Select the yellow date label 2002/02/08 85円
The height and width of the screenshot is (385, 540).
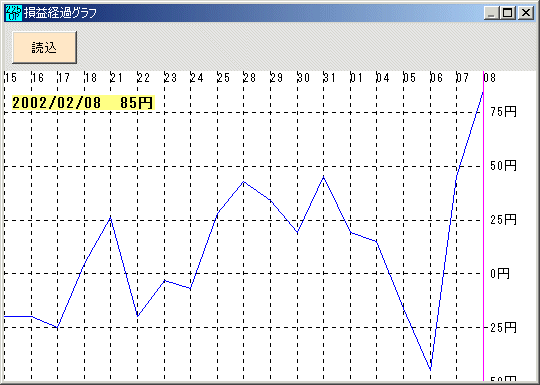coord(83,103)
